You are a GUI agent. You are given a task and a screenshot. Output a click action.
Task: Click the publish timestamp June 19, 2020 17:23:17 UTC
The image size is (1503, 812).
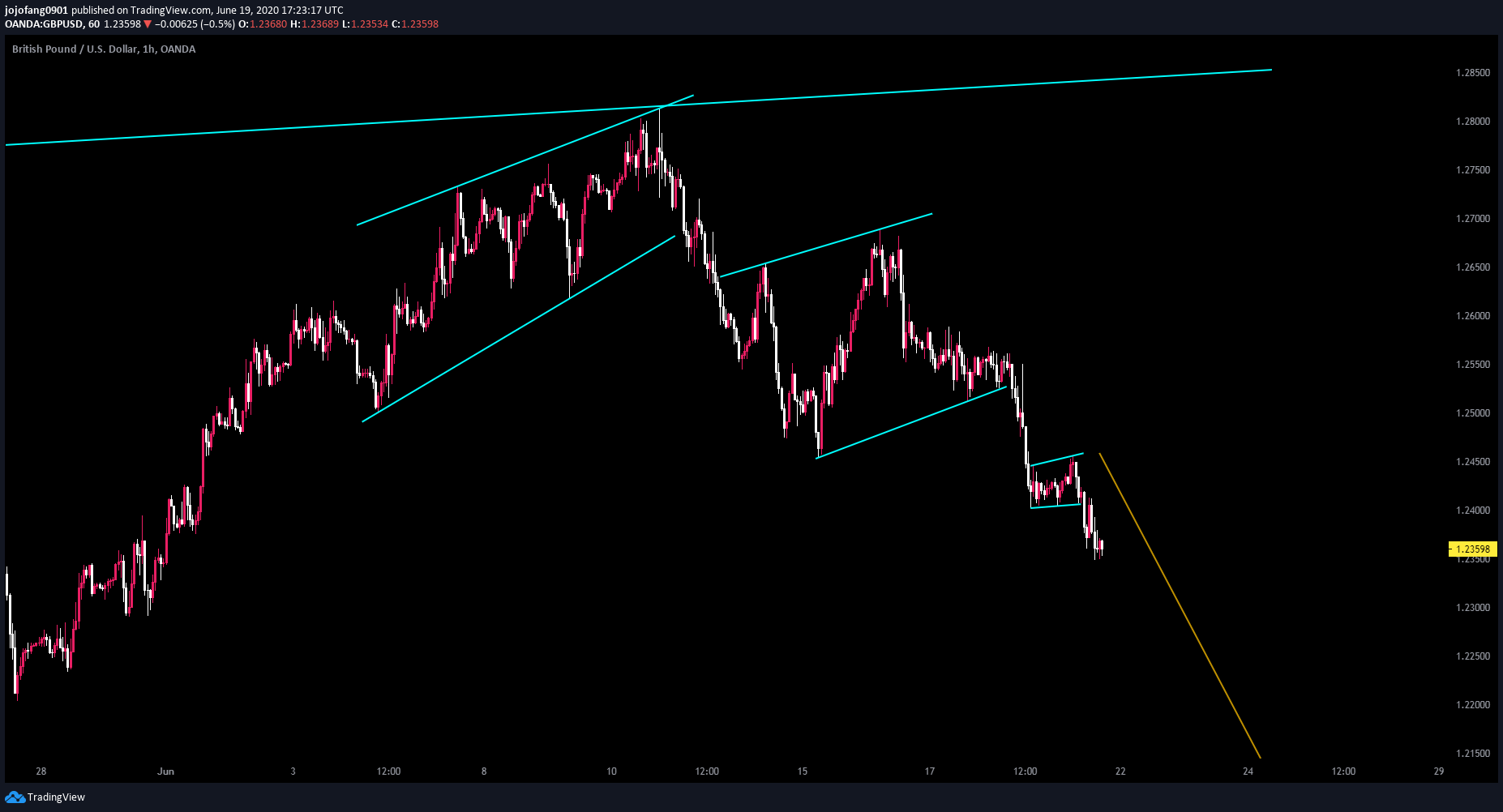click(x=280, y=11)
